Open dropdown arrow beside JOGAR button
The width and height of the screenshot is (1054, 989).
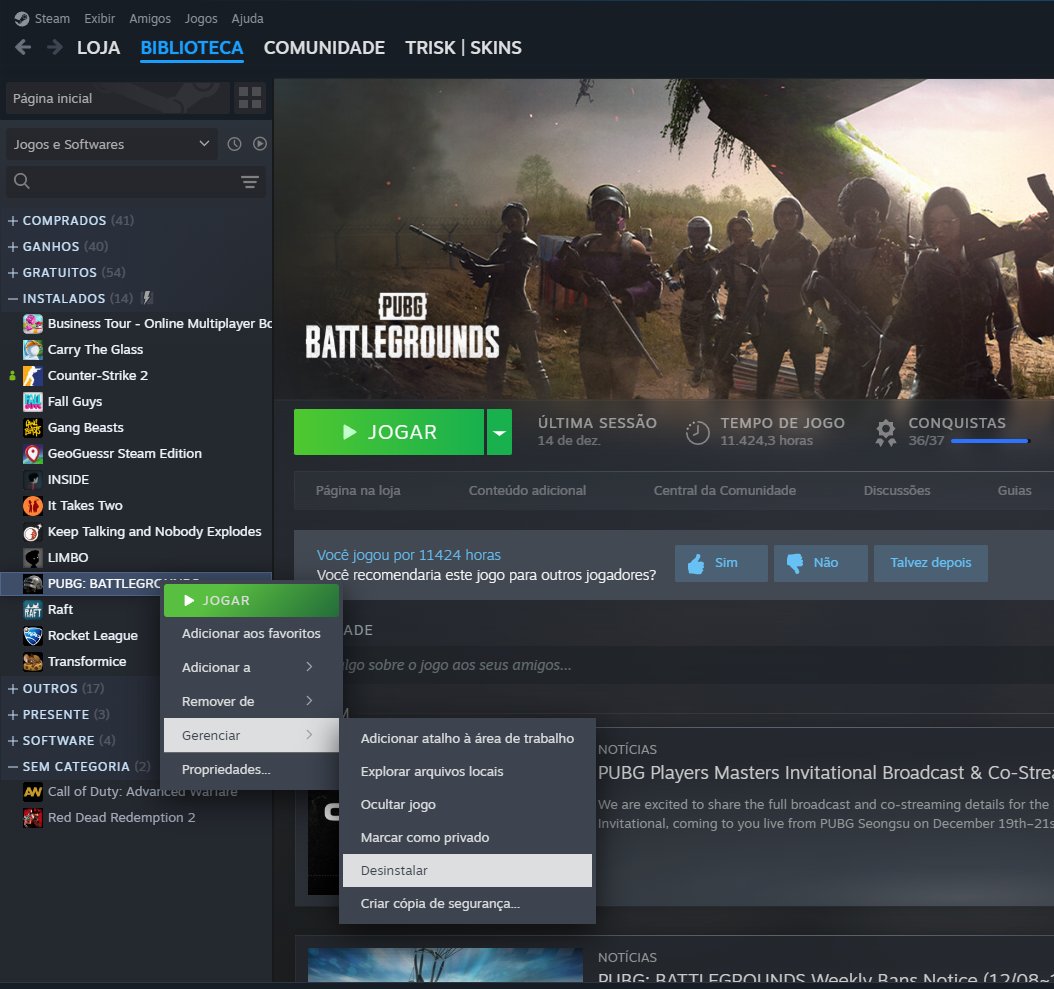(x=499, y=432)
